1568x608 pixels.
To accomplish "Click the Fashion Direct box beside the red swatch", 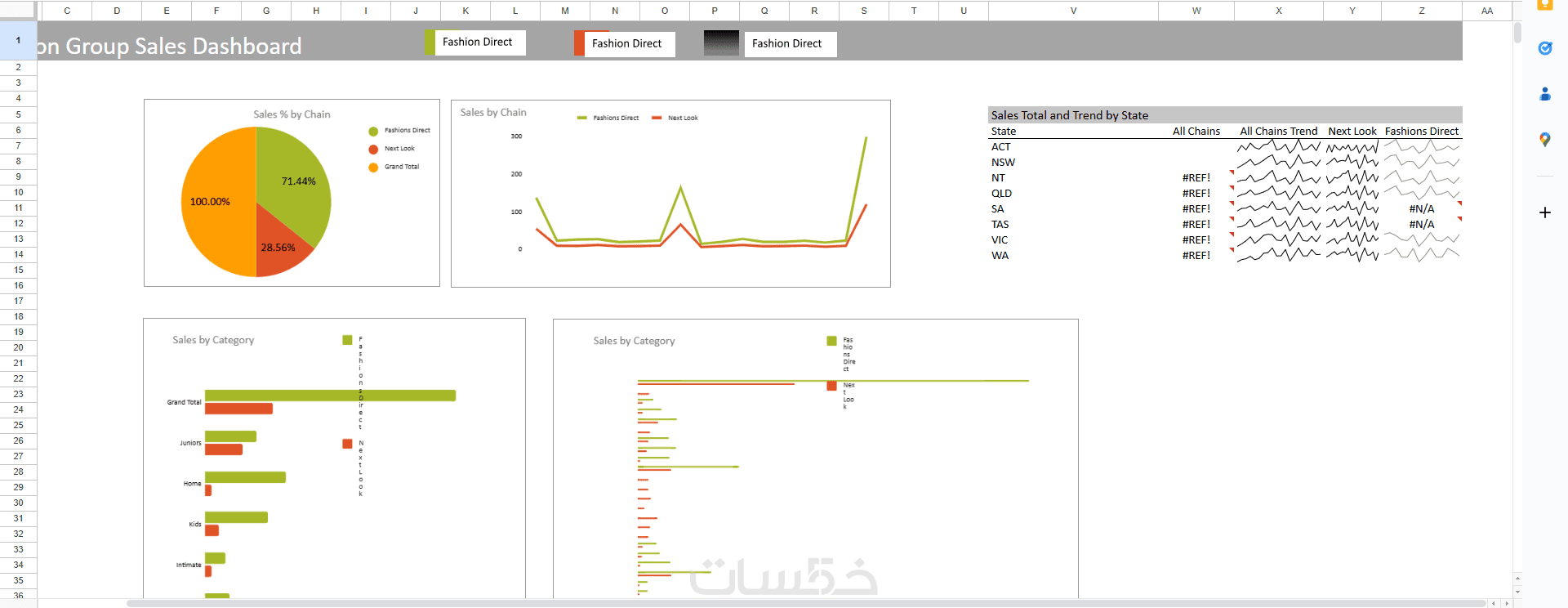I will point(630,43).
